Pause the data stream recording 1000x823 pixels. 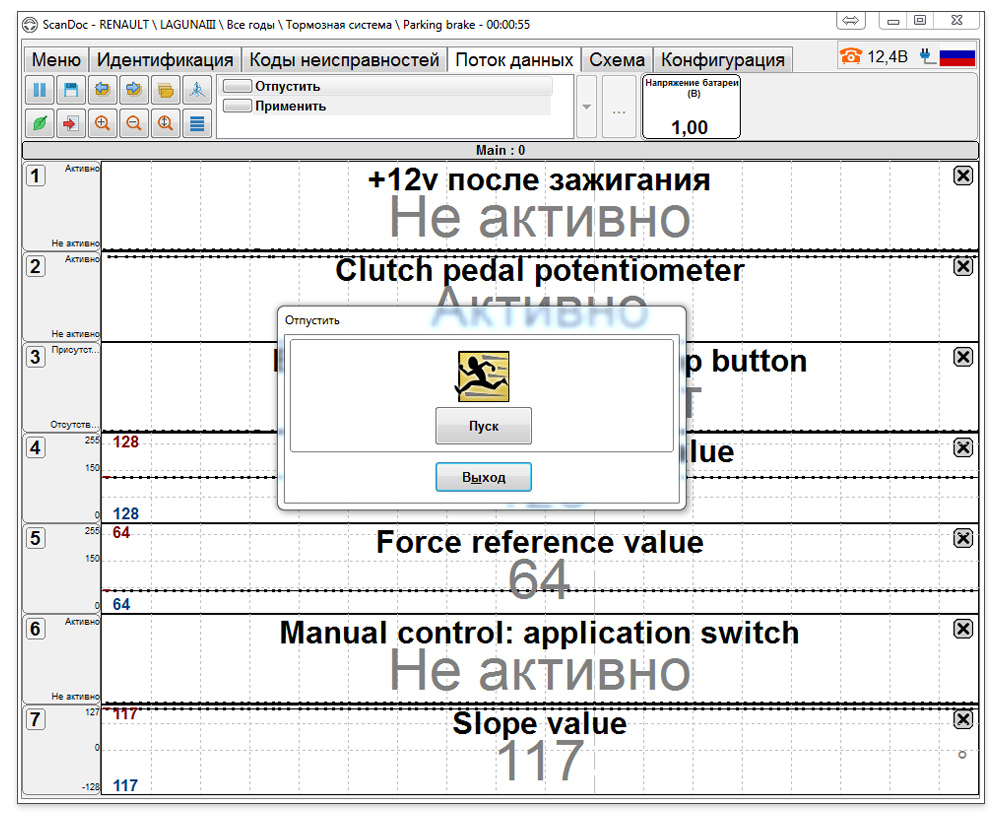pyautogui.click(x=40, y=90)
